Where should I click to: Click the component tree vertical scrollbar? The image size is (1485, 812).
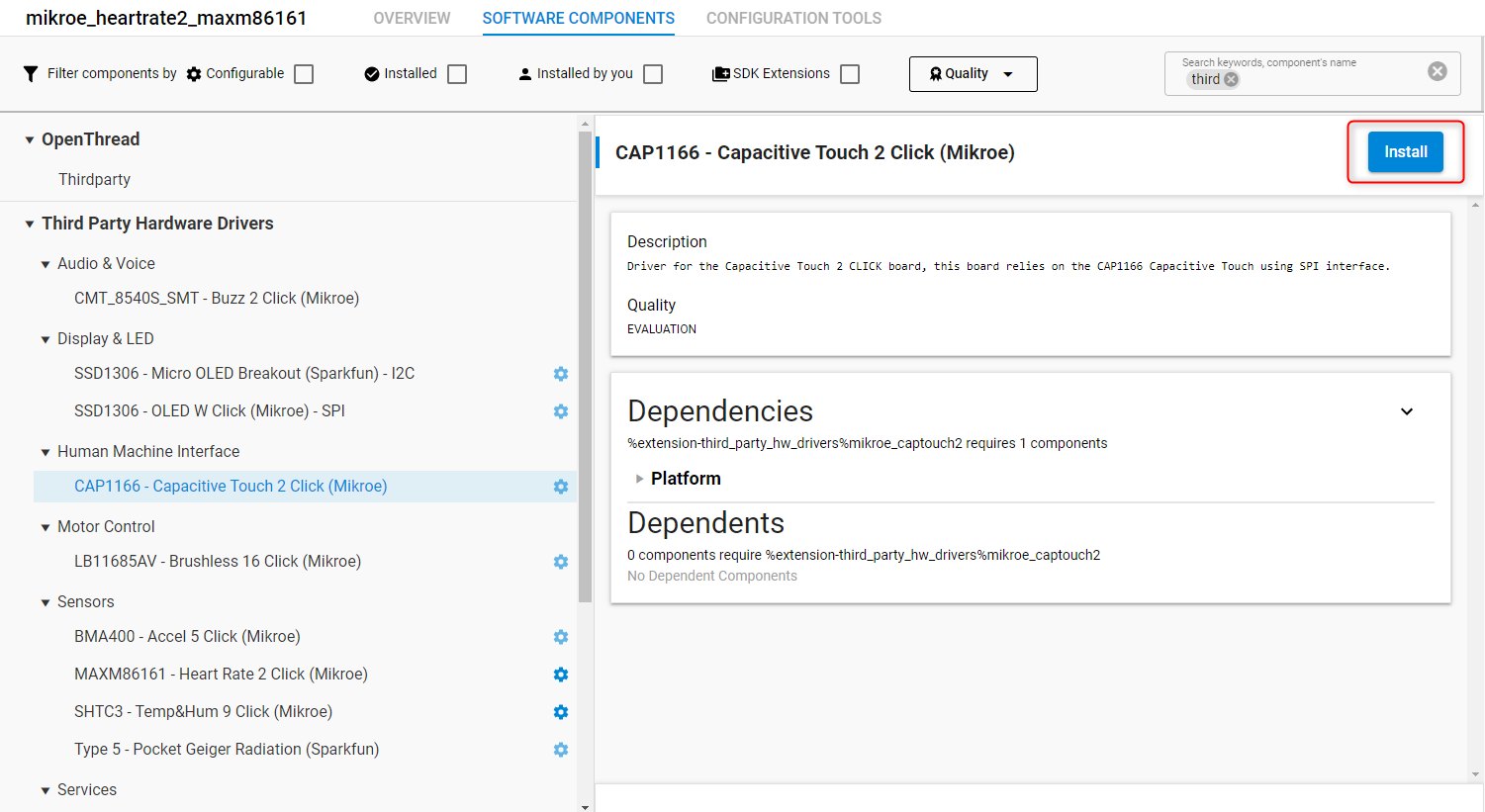[x=585, y=367]
